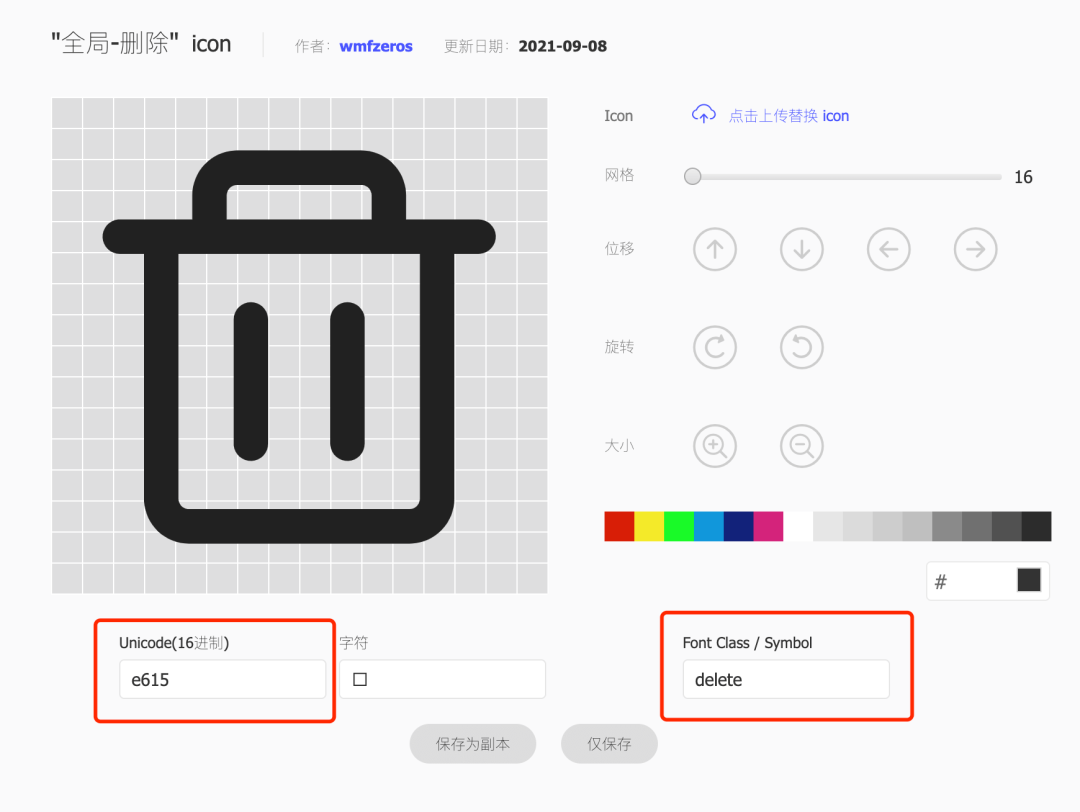Pick the navy blue color swatch
1080x812 pixels.
click(x=738, y=526)
